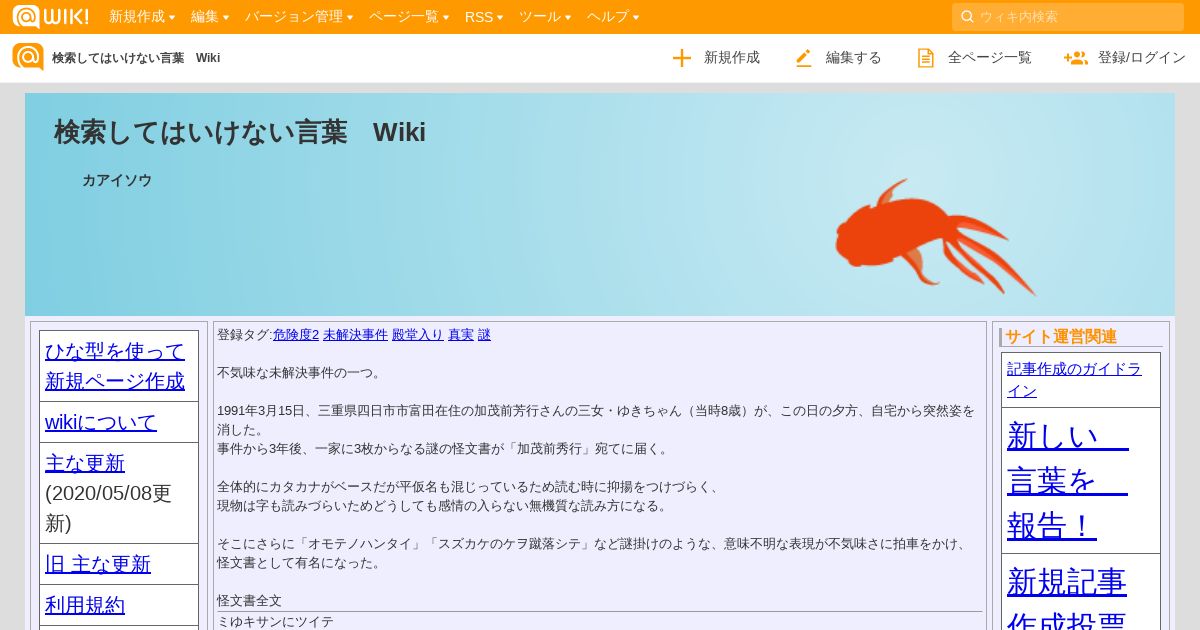Open the 真実 tag link
1200x630 pixels.
coord(461,335)
